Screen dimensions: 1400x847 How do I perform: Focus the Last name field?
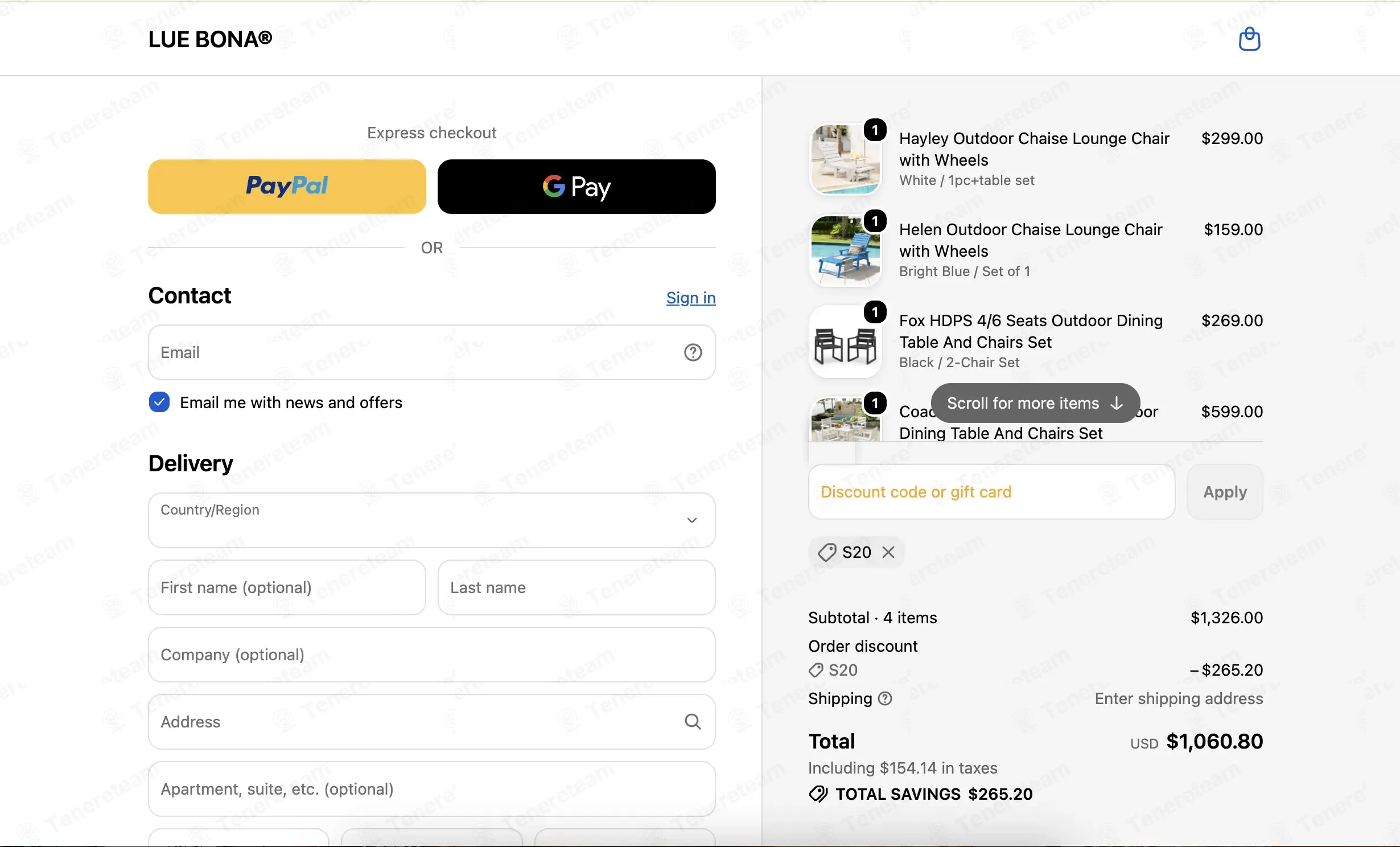pyautogui.click(x=577, y=587)
